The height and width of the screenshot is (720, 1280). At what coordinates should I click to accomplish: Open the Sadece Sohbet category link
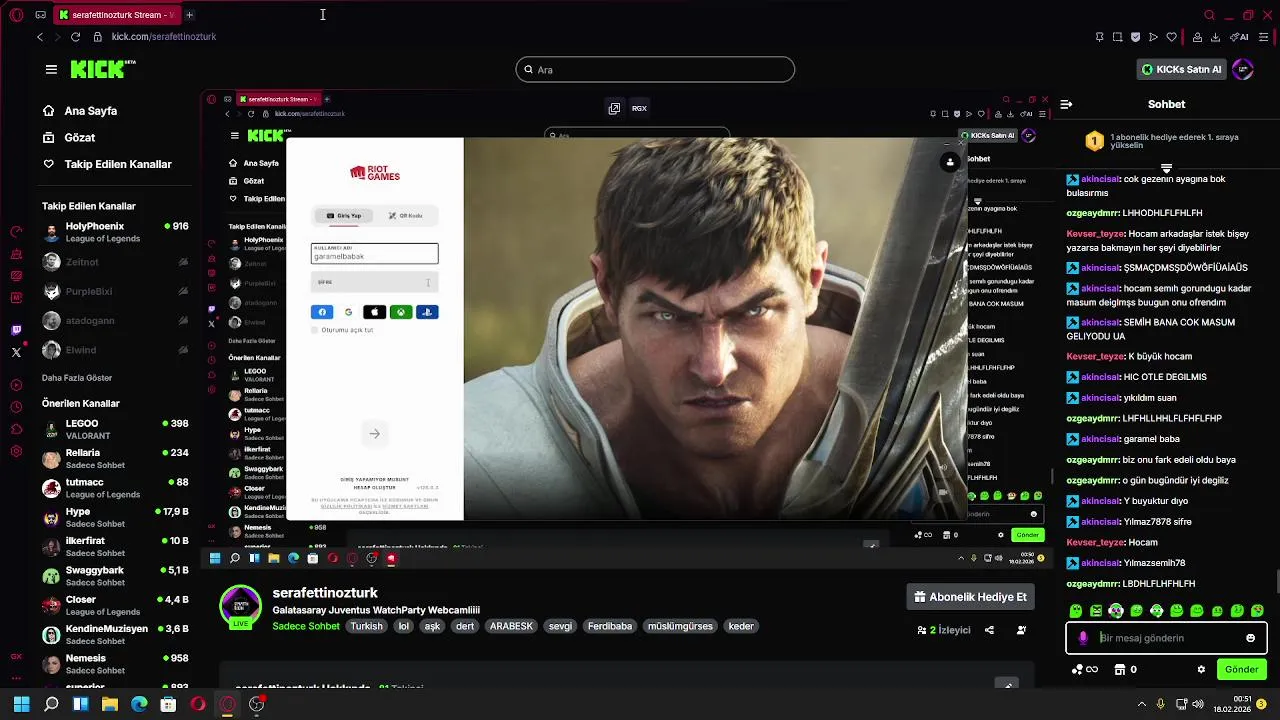306,626
